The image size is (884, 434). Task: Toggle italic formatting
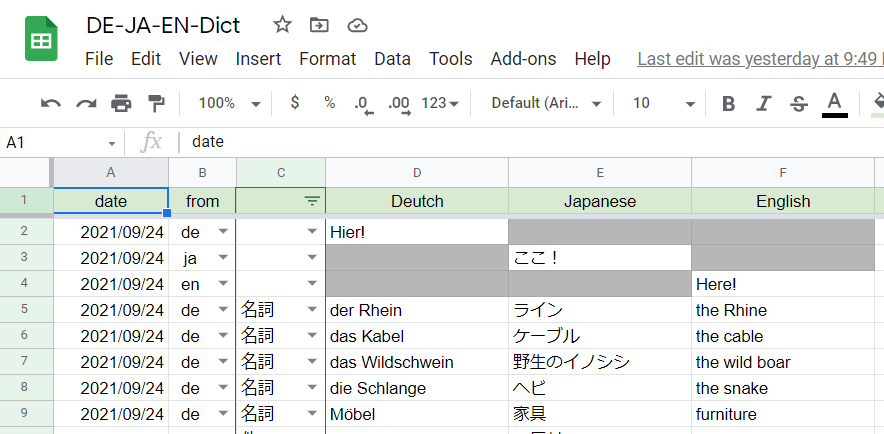[x=763, y=104]
